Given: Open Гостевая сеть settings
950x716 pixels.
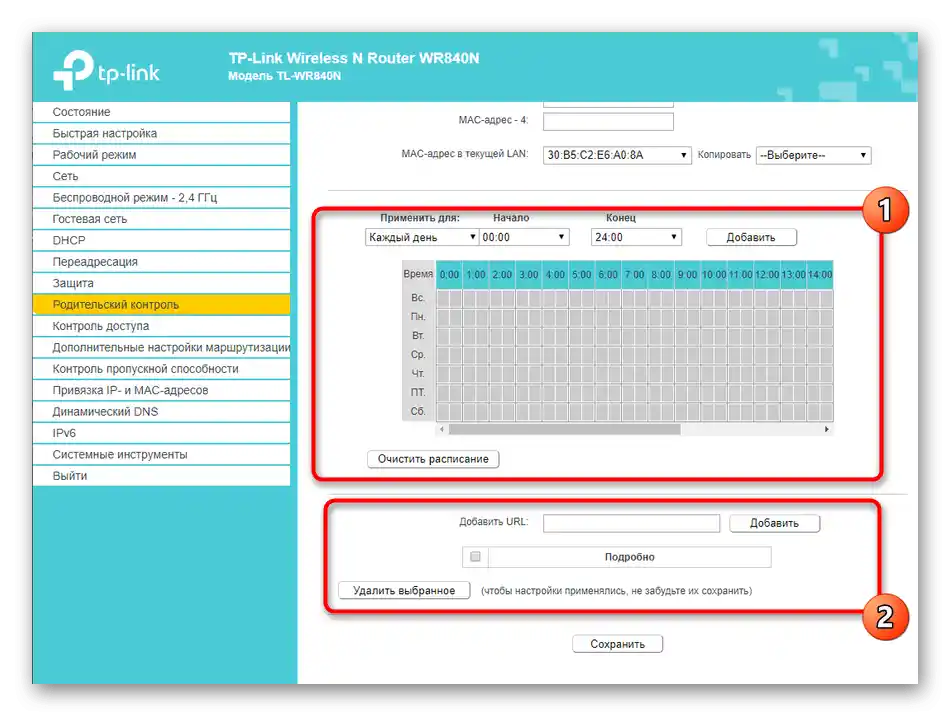Looking at the screenshot, I should pos(162,219).
